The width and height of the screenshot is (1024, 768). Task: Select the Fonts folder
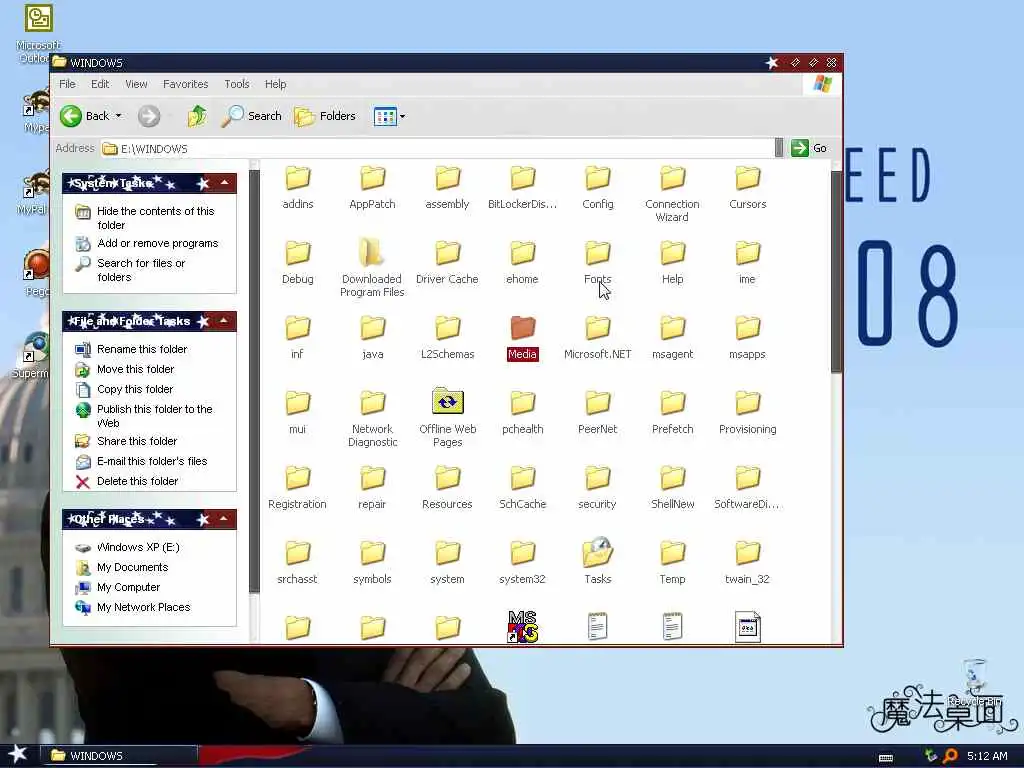(x=598, y=263)
